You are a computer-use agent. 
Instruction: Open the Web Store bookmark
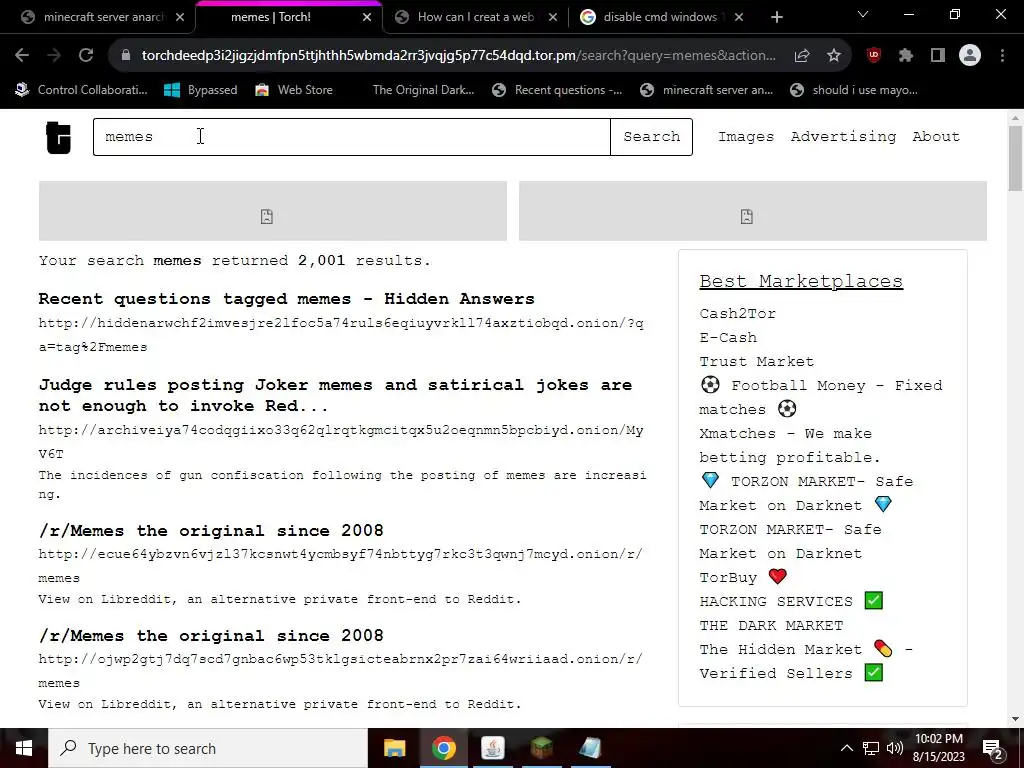click(294, 90)
